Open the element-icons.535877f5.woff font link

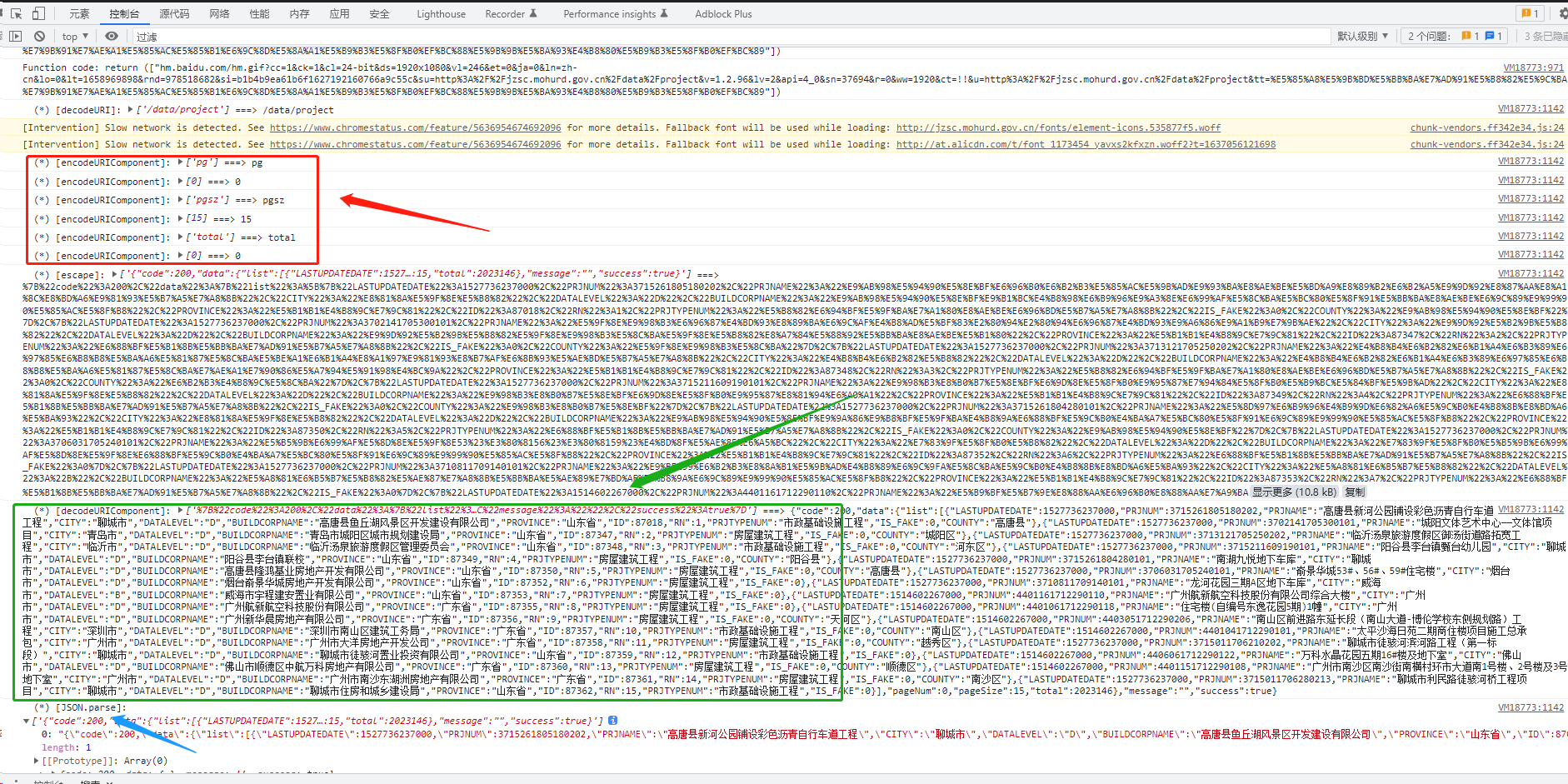[1058, 127]
